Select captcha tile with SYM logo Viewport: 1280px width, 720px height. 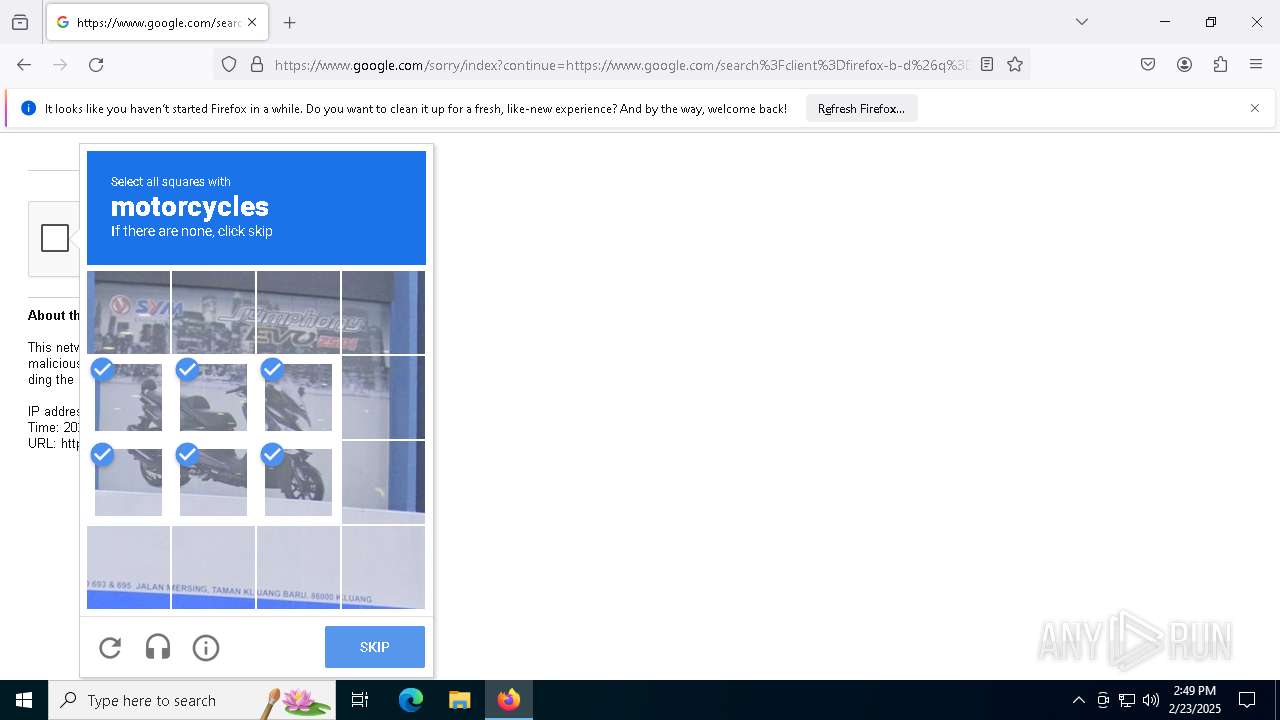click(x=128, y=312)
